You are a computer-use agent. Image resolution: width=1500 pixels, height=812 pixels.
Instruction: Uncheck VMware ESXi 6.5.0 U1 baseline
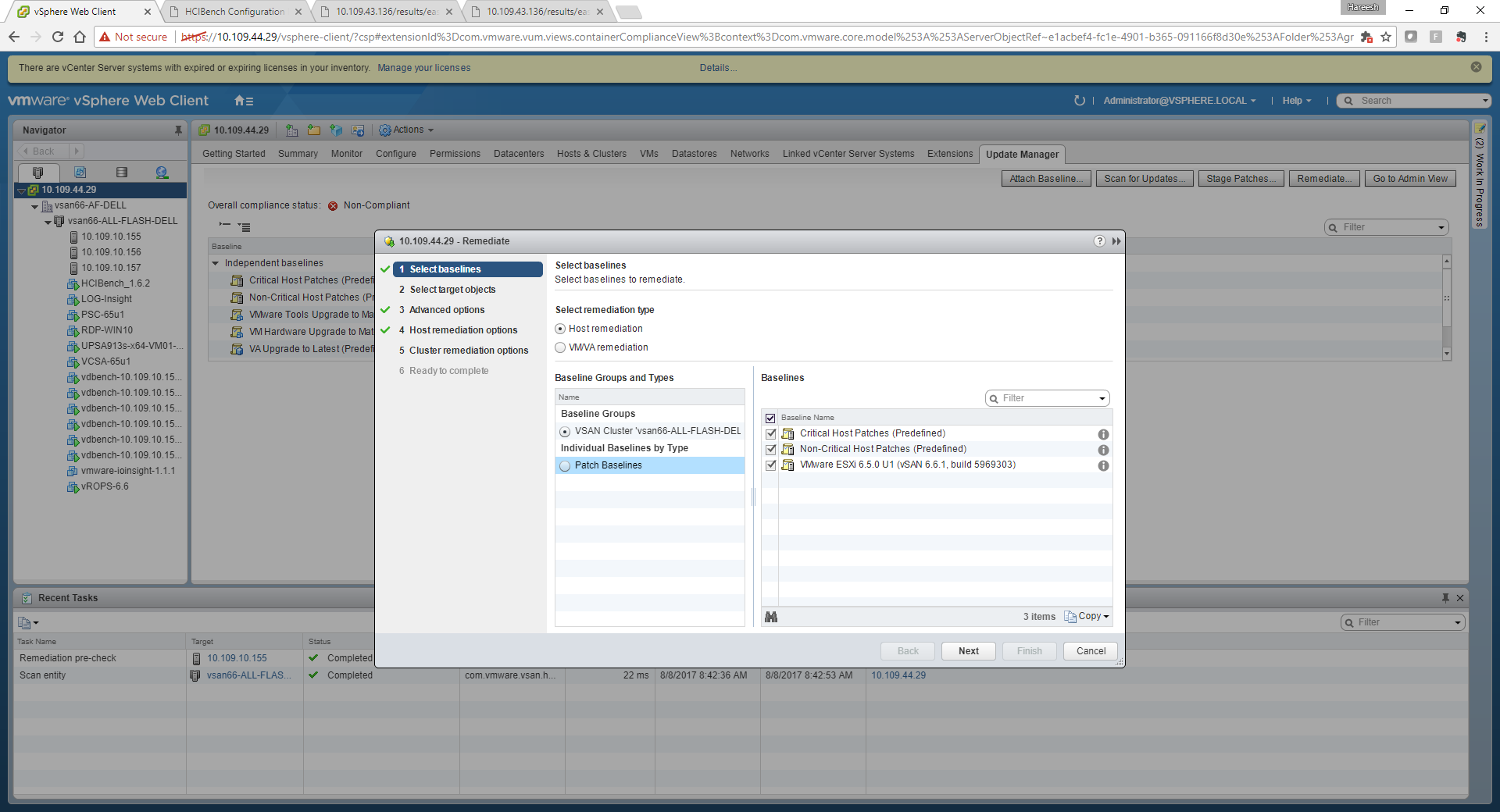[771, 465]
